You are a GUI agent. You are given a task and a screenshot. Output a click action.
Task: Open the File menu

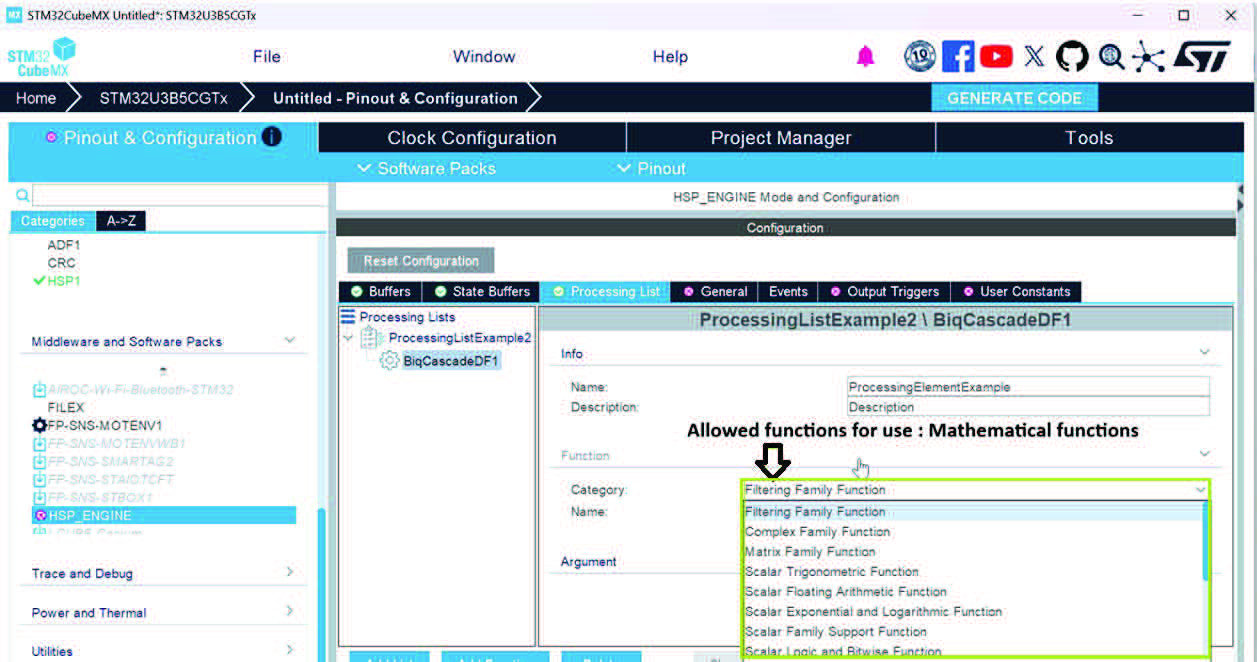[267, 57]
